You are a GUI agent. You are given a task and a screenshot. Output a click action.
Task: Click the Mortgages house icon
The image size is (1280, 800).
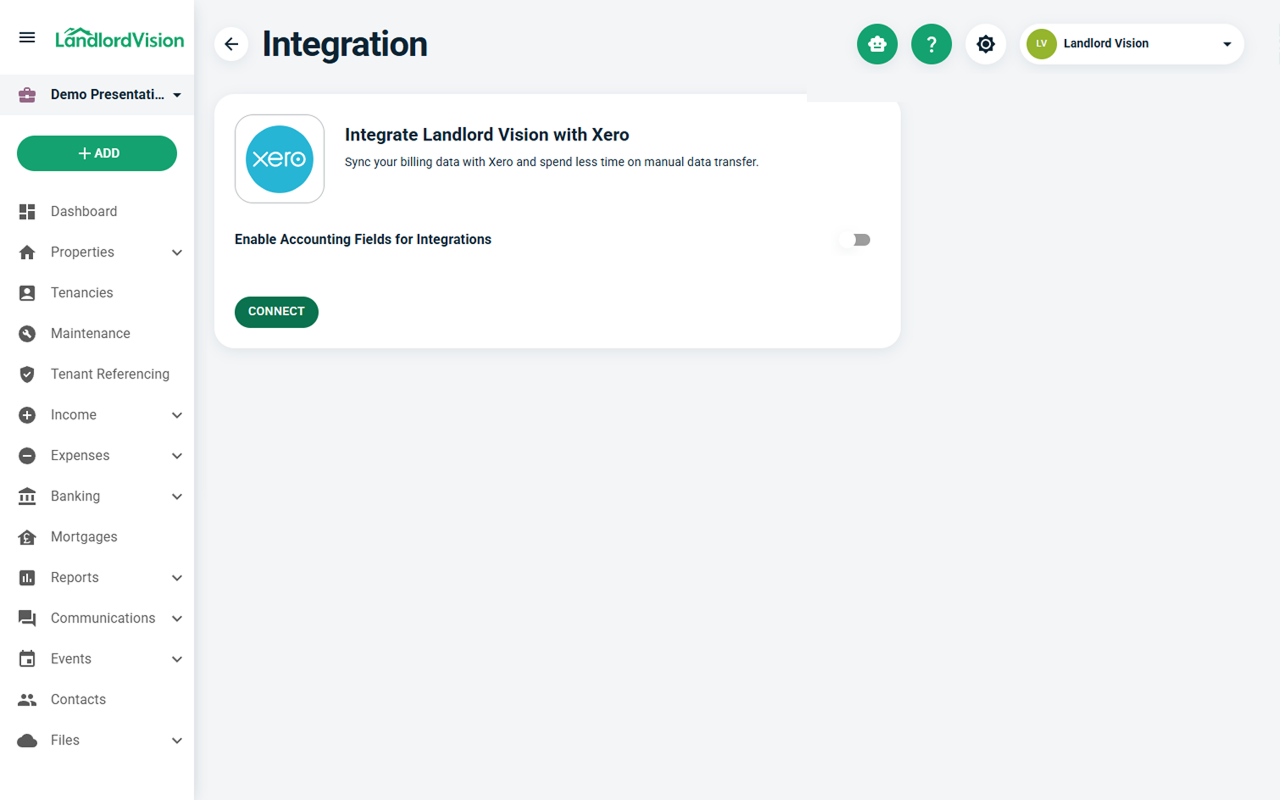(x=27, y=537)
